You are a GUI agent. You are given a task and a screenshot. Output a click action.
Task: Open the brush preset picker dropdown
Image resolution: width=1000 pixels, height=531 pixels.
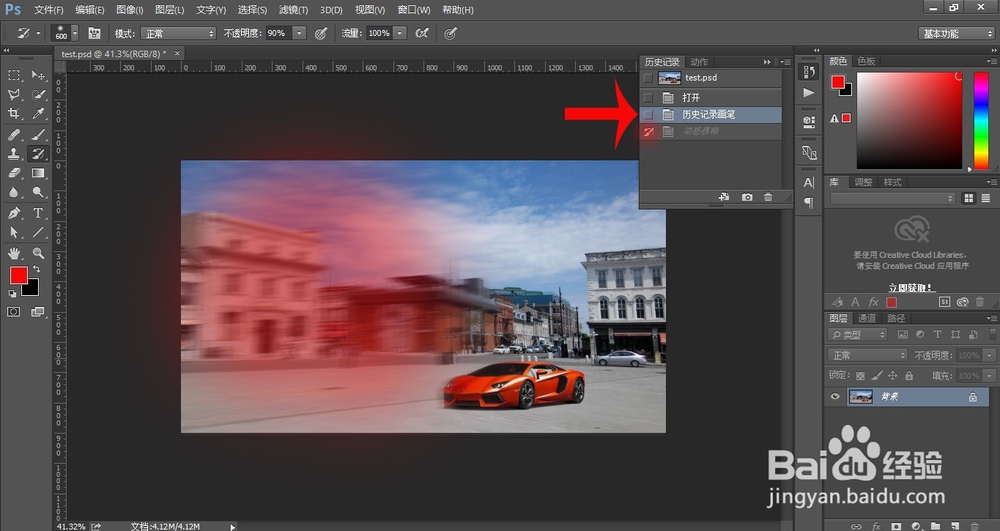tap(75, 33)
